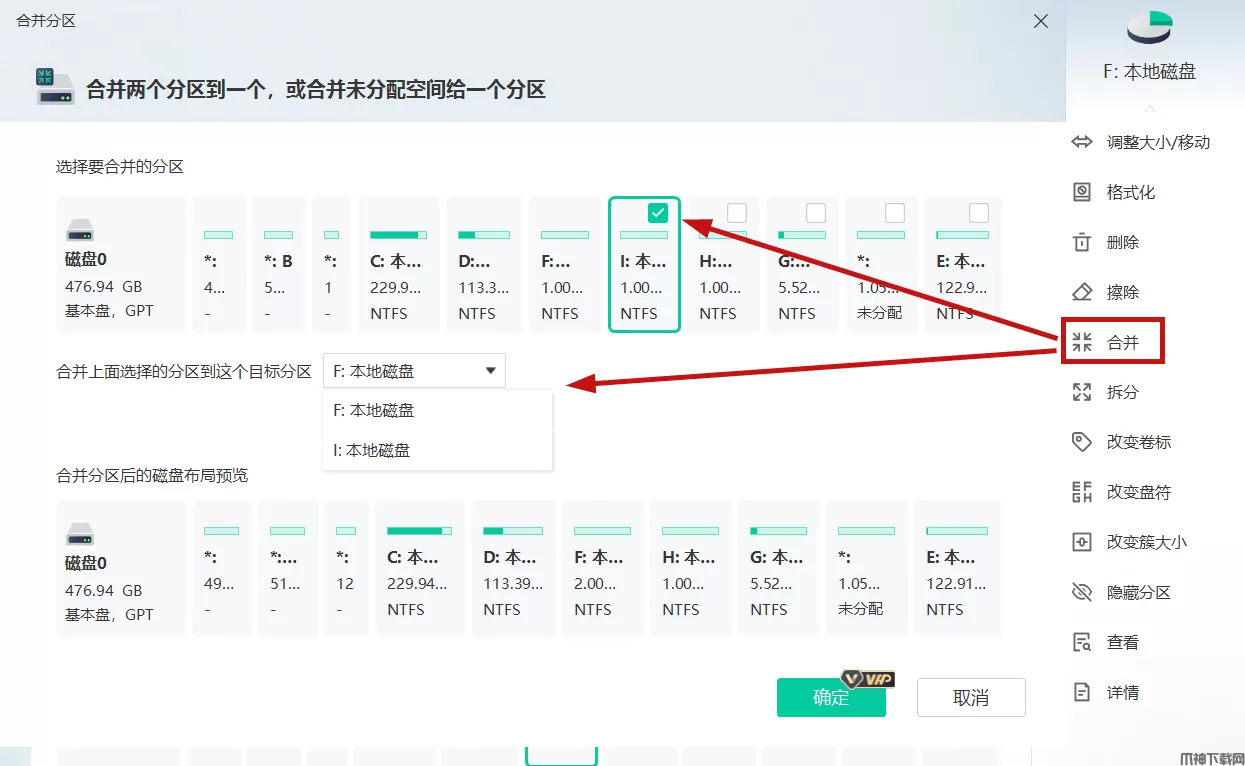The image size is (1245, 766).
Task: Select the 合并 (merge) menu item
Action: coord(1113,342)
